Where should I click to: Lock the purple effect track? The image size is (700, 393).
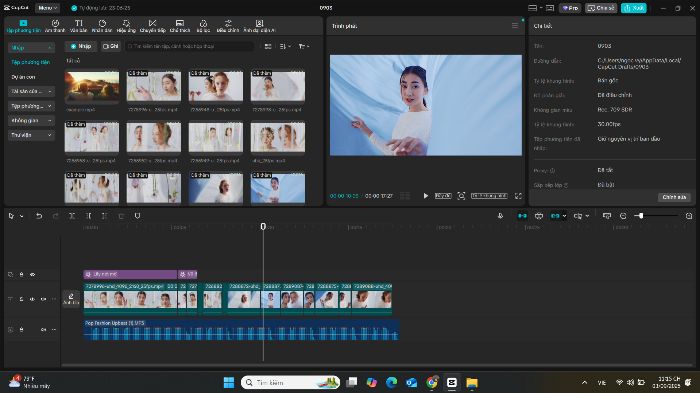21,274
